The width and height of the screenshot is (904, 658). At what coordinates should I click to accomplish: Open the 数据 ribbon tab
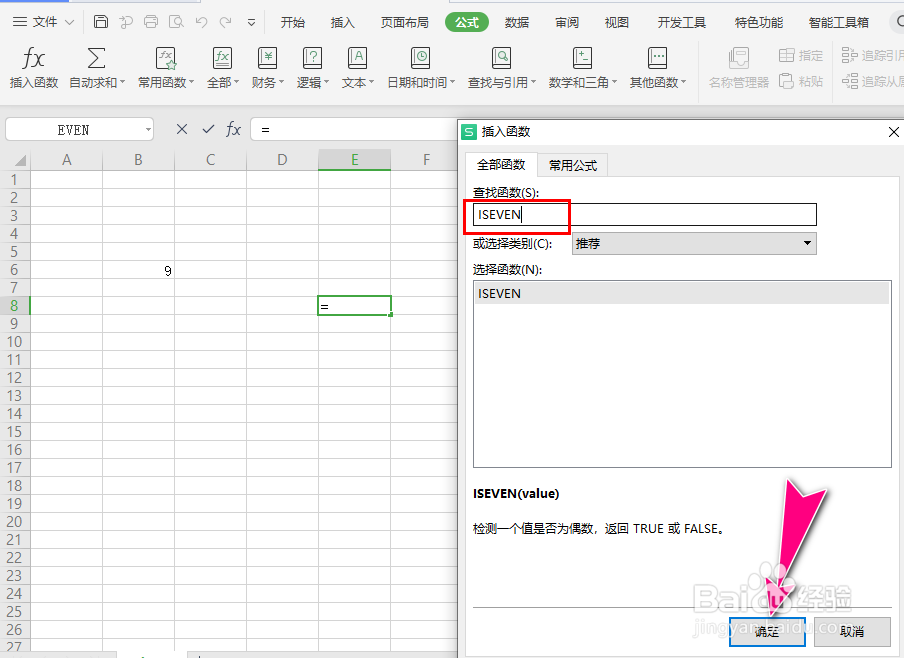[x=517, y=22]
